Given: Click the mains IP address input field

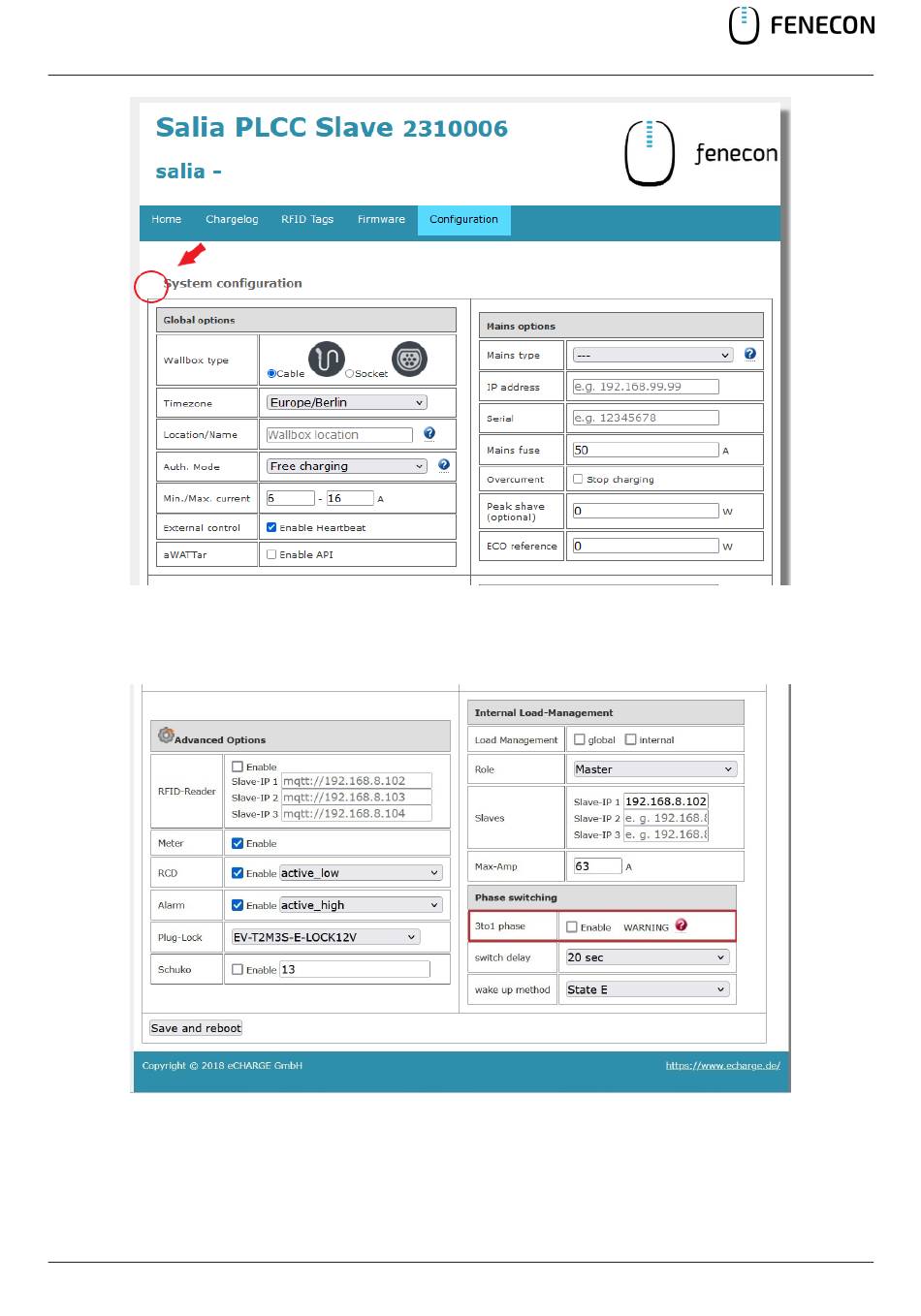Looking at the screenshot, I should [646, 387].
